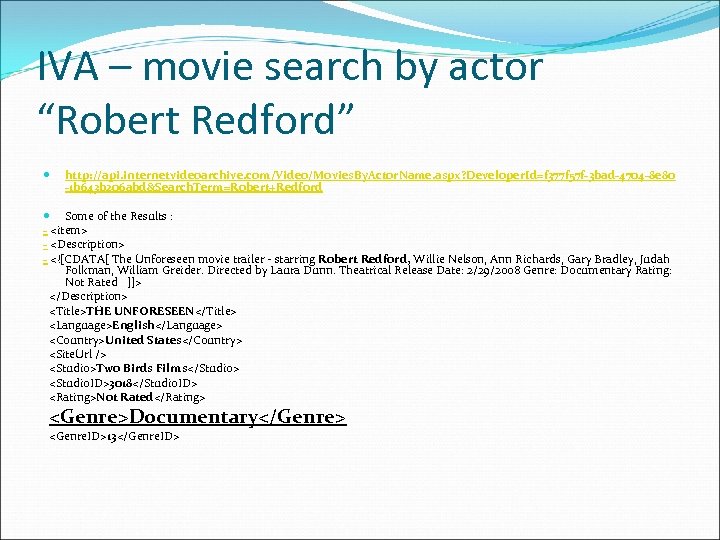Screen dimensions: 720x540
Task: Open the internetvideoarchive MoviesByActorName API link
Action: click(x=370, y=181)
